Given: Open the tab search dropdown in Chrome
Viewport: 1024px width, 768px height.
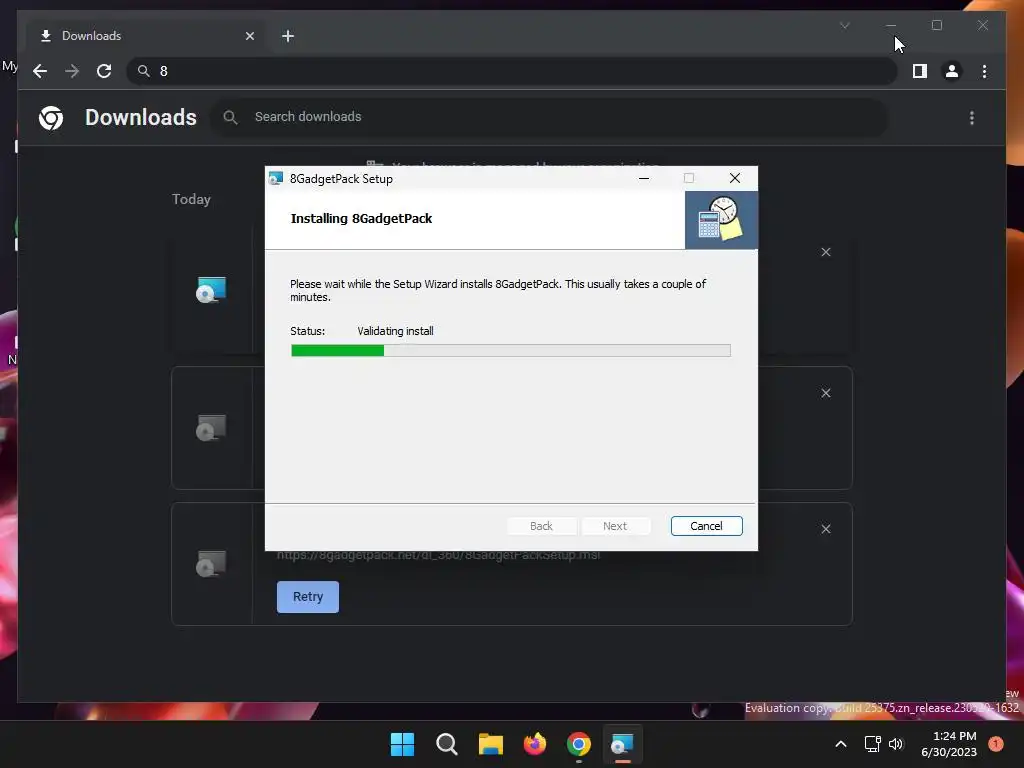Looking at the screenshot, I should coord(844,25).
